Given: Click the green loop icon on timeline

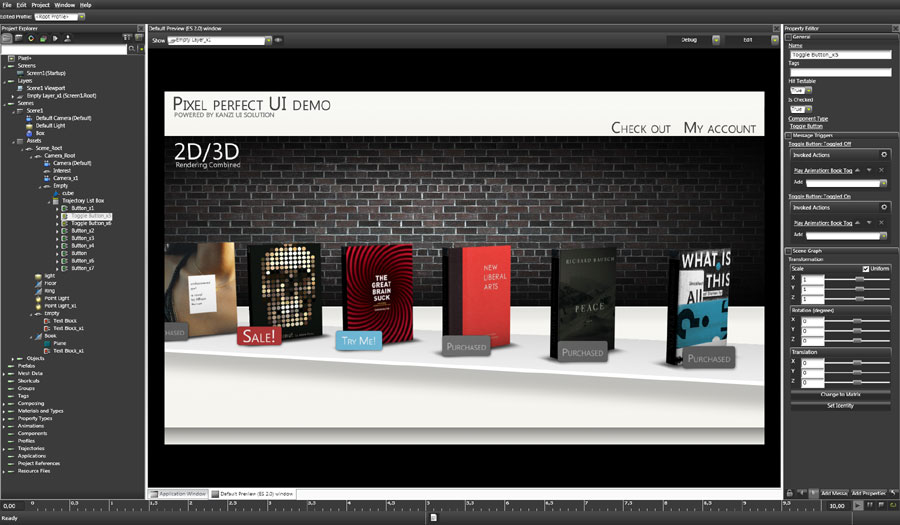Looking at the screenshot, I should point(893,505).
